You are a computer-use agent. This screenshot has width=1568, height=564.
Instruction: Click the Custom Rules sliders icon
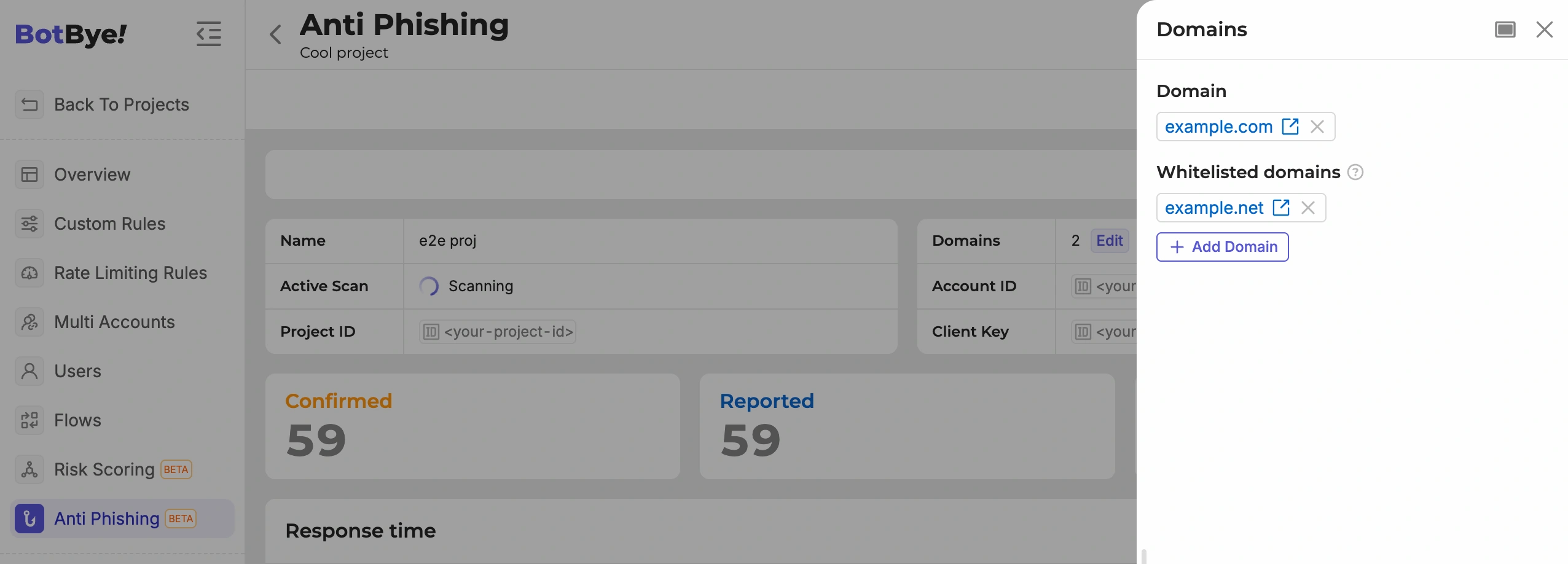(x=29, y=224)
